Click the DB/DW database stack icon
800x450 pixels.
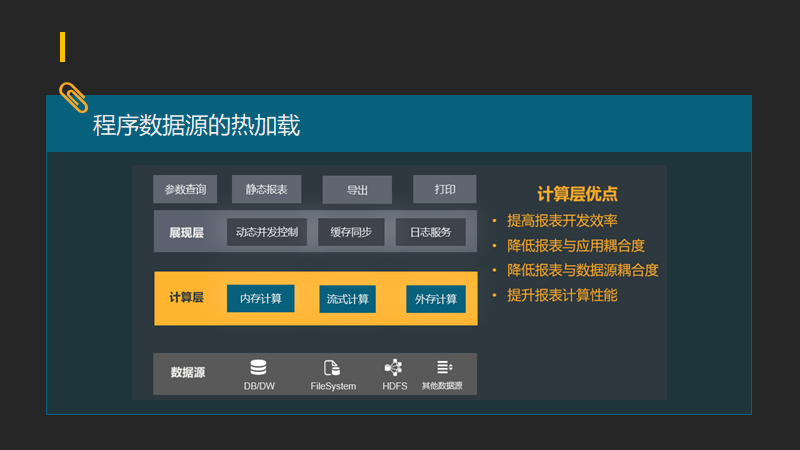[258, 367]
